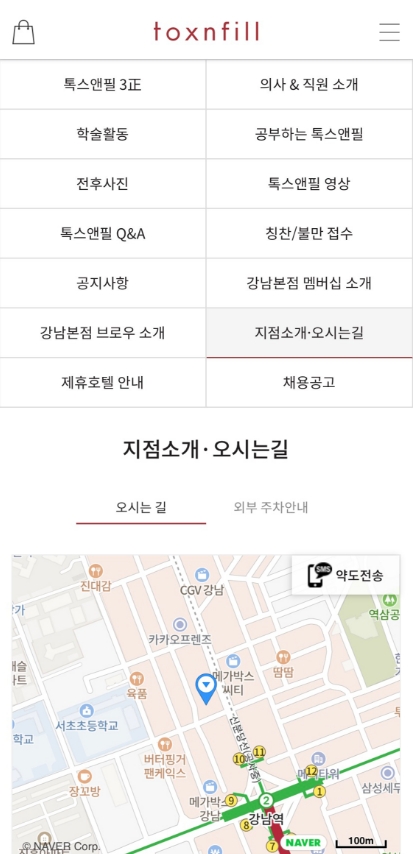Click the NAVER logo on the map
The image size is (413, 854).
[x=303, y=843]
